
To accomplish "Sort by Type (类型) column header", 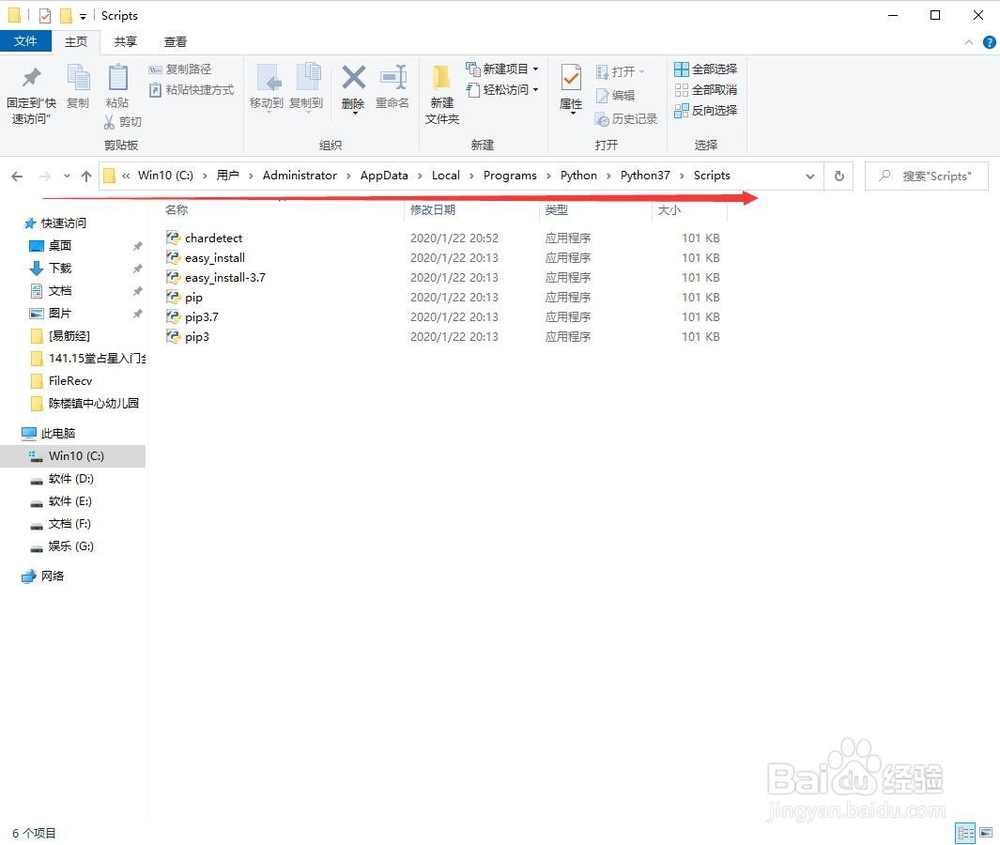I will click(x=556, y=210).
